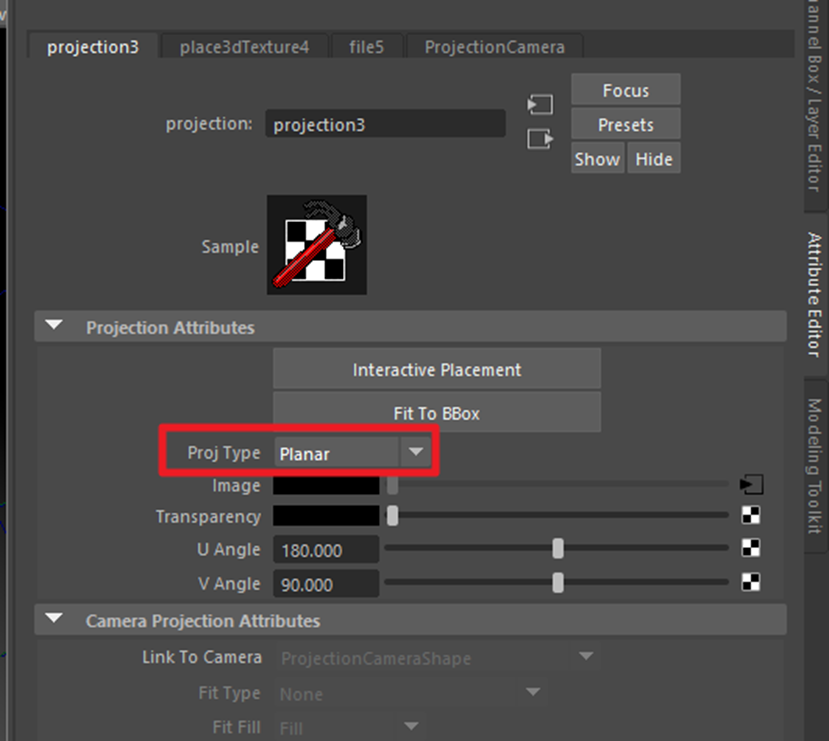Image resolution: width=829 pixels, height=741 pixels.
Task: Open the Fit Type dropdown
Action: coord(410,693)
